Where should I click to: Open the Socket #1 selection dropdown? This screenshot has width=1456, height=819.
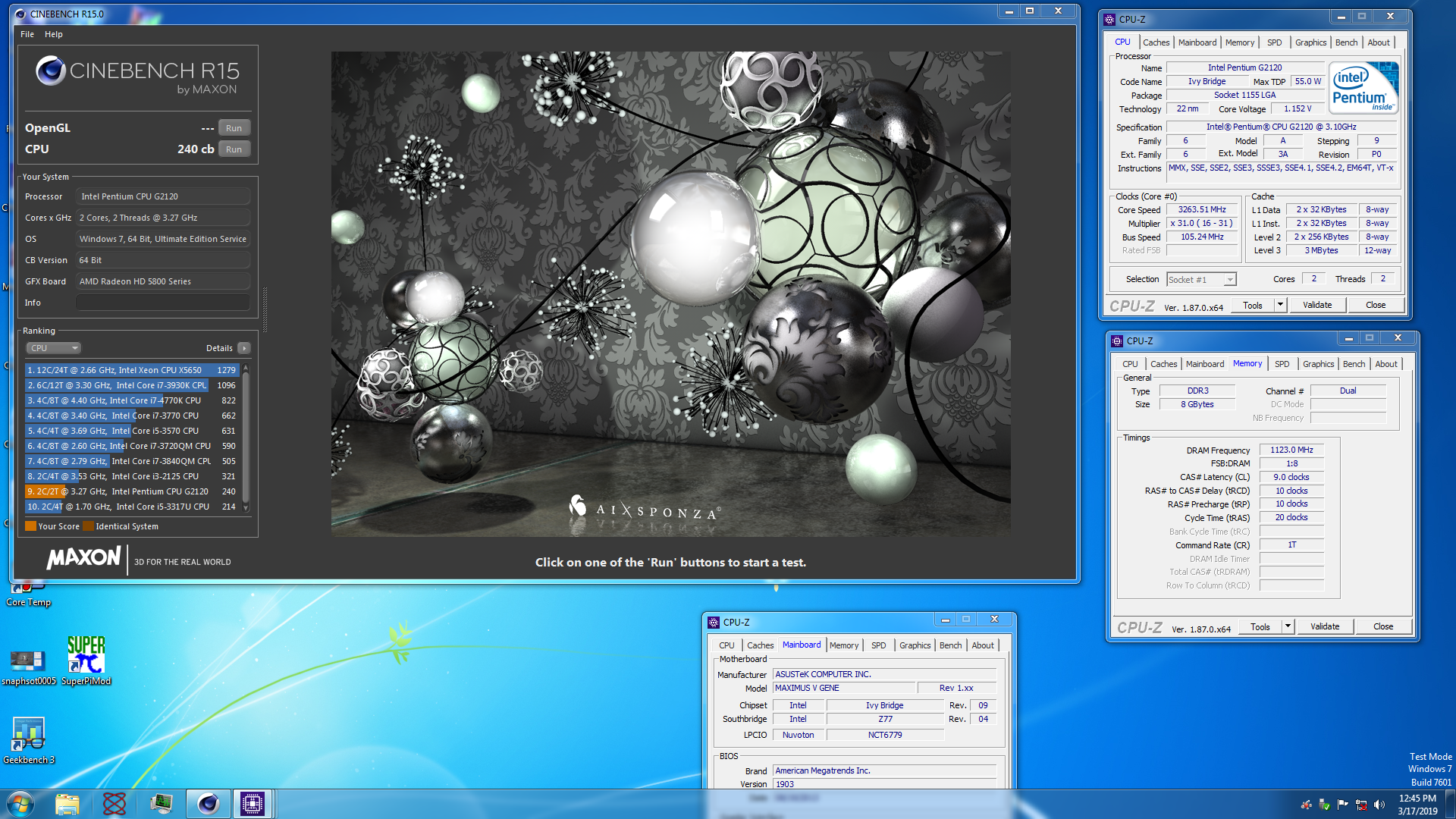point(1201,280)
